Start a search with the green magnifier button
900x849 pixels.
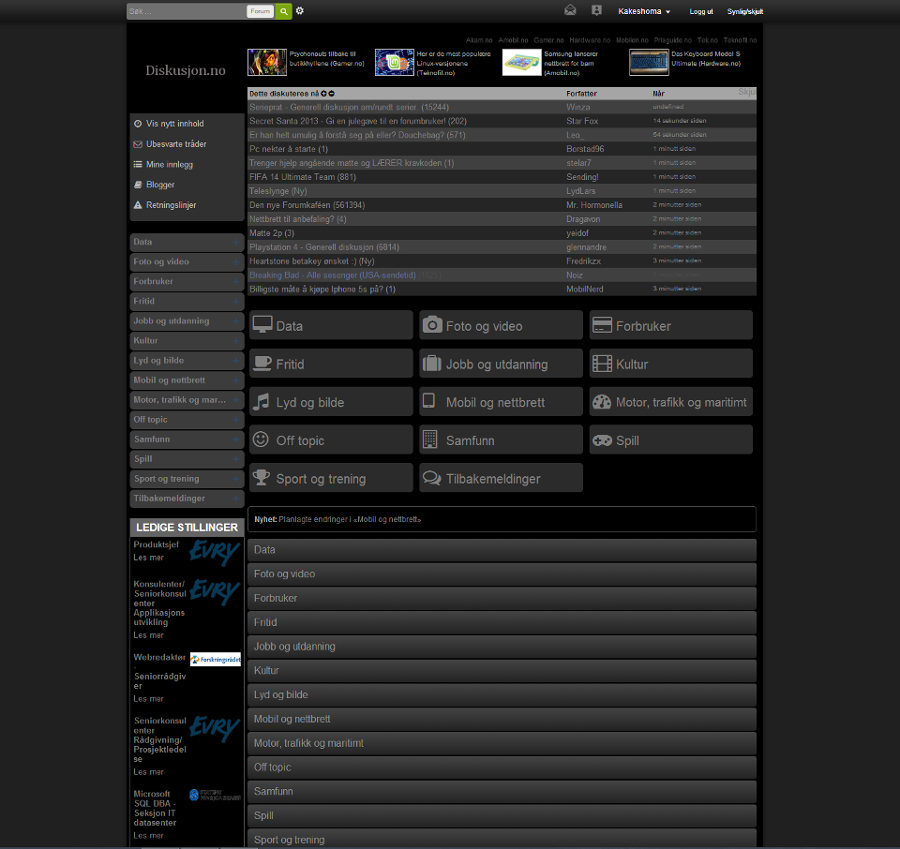click(x=282, y=10)
